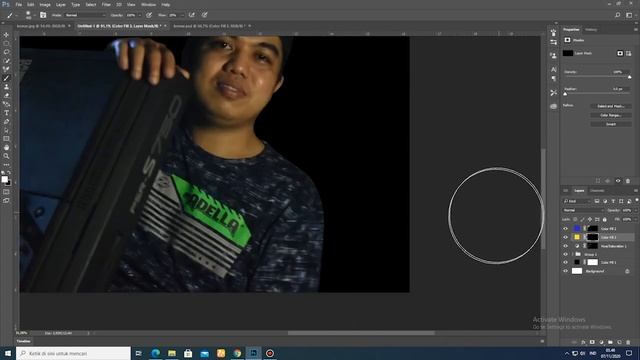Click the search icon at top right
This screenshot has height=360, width=640.
click(618, 15)
